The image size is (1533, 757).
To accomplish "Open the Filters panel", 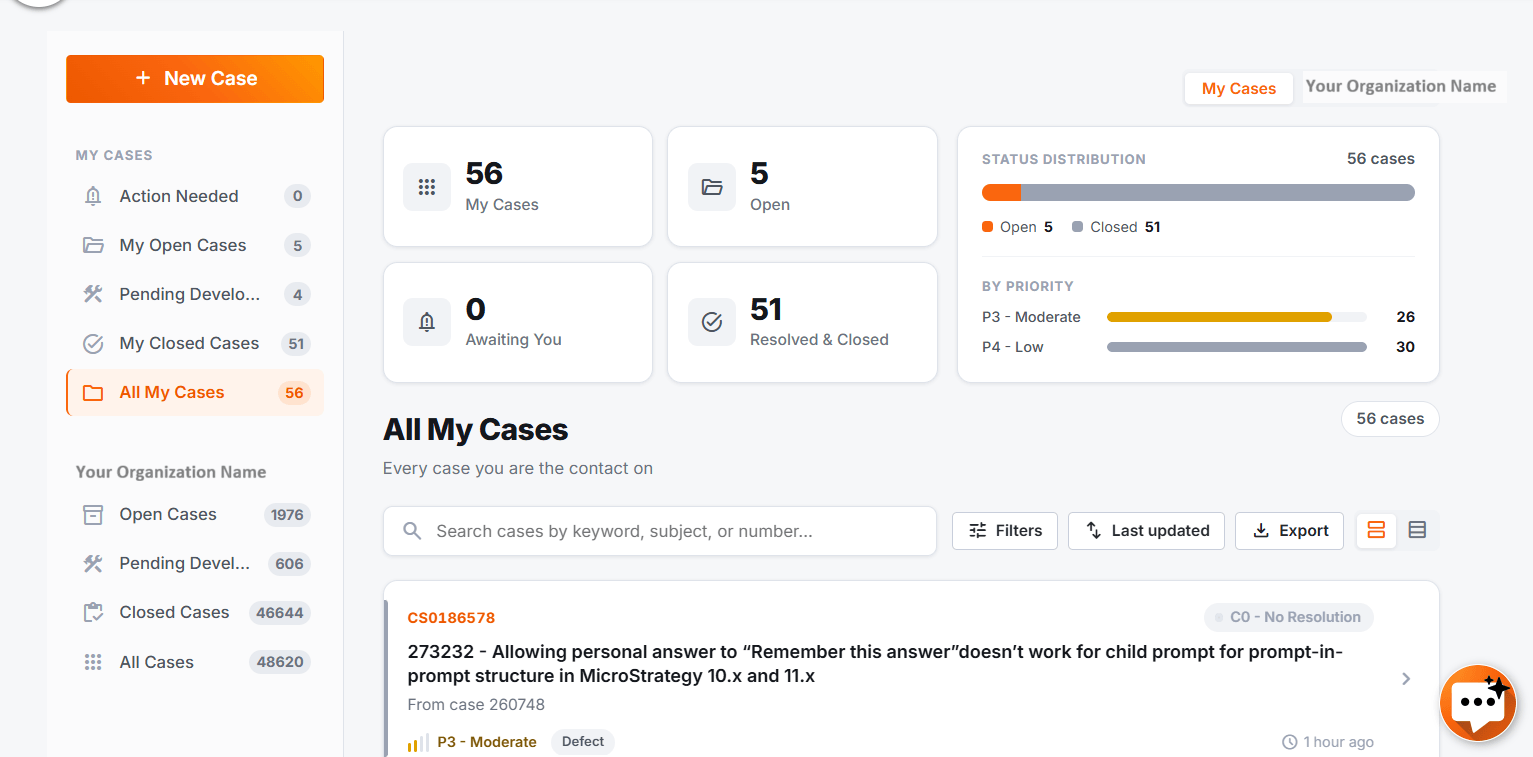I will coord(1005,531).
